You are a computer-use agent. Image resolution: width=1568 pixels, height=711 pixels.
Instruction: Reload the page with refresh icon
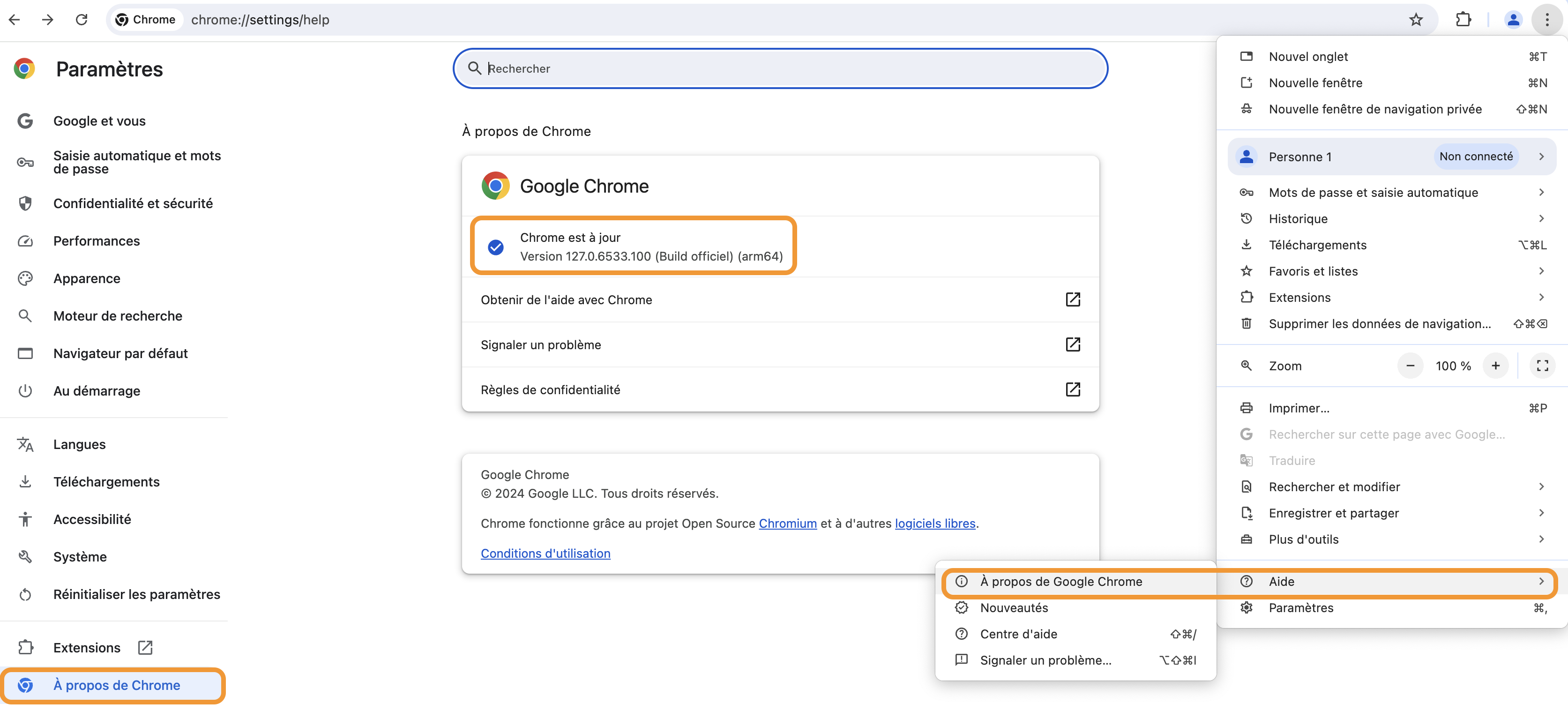click(x=81, y=20)
